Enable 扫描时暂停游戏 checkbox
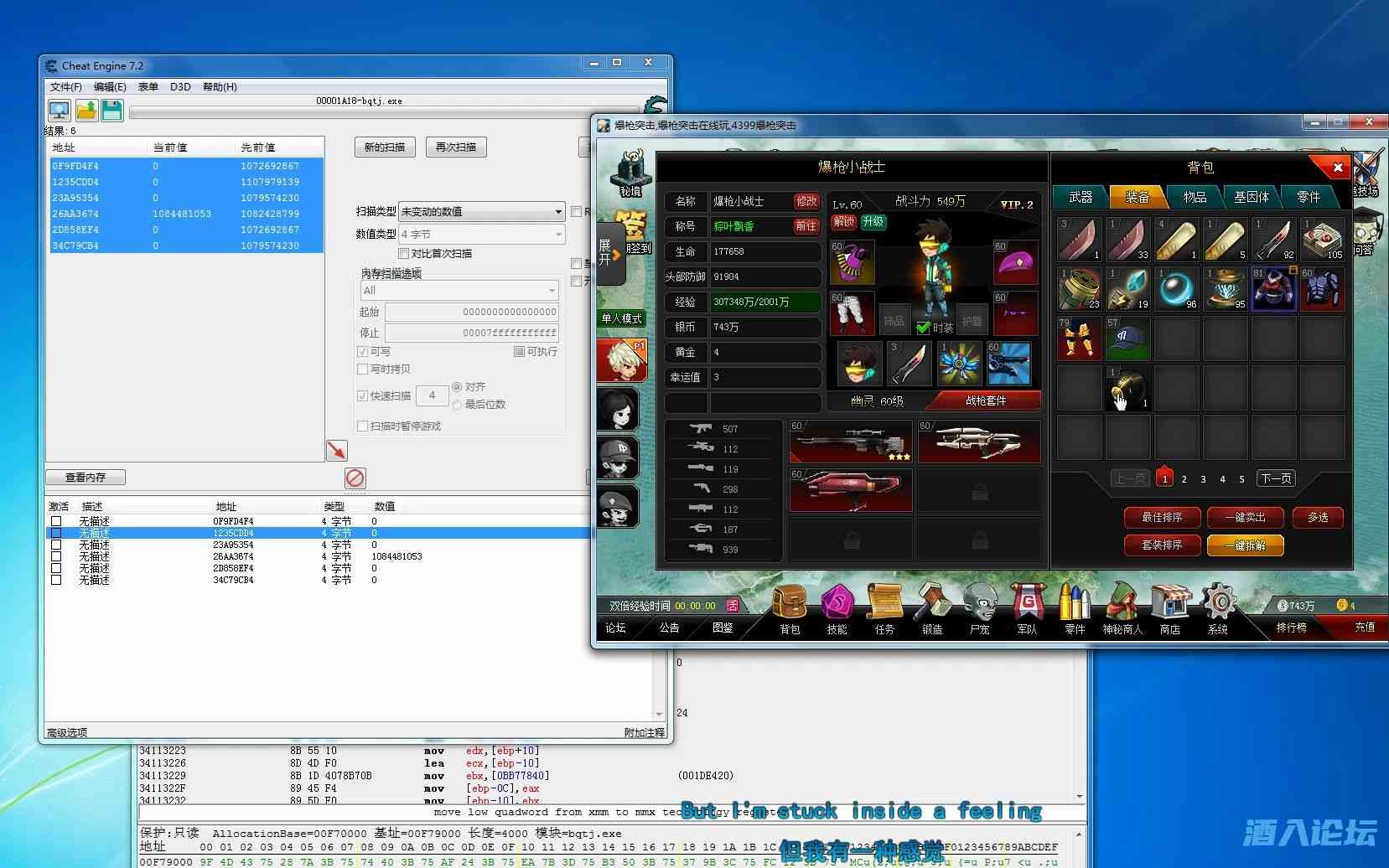 (x=363, y=426)
